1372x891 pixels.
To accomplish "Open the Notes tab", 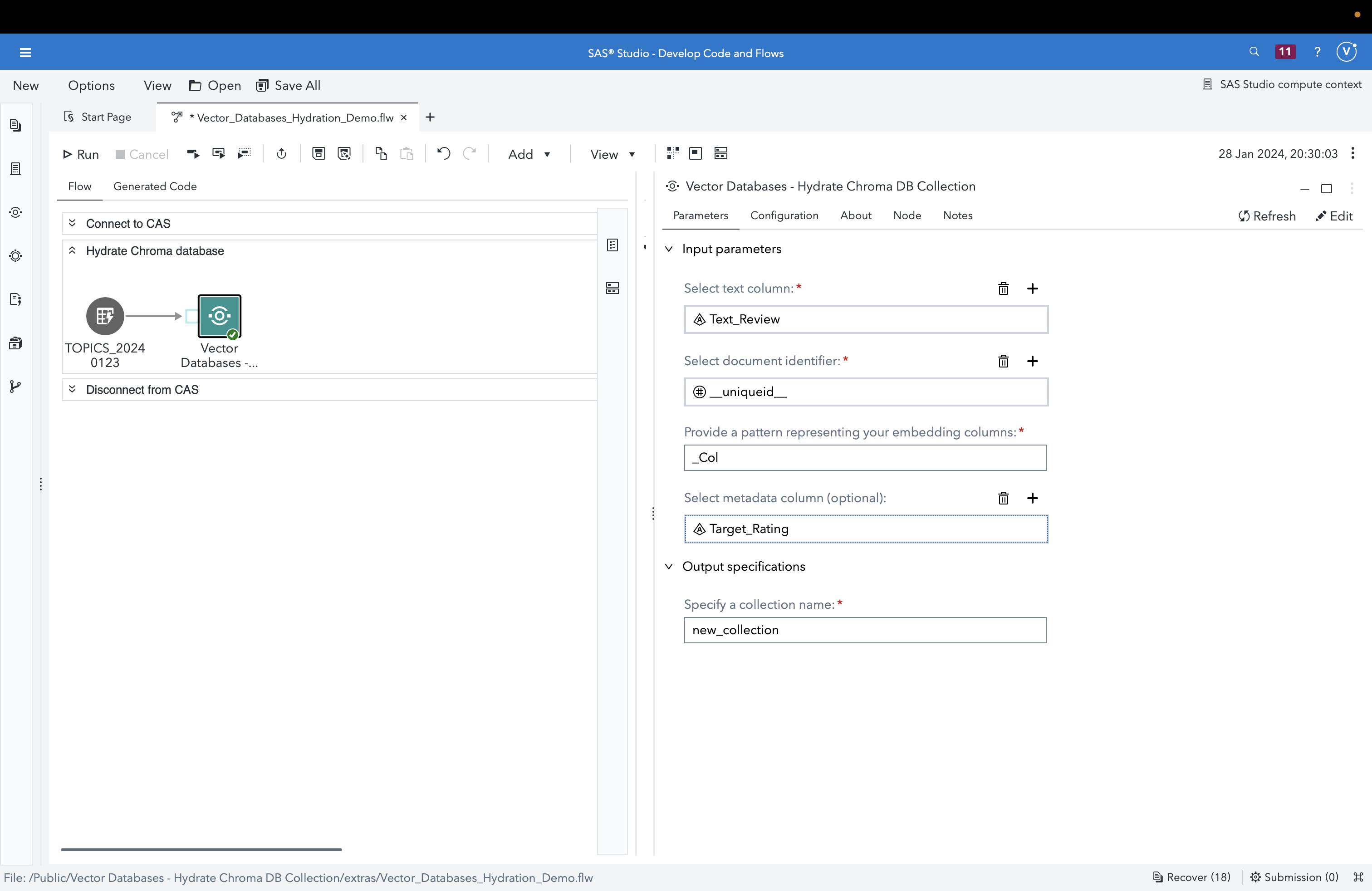I will tap(957, 215).
